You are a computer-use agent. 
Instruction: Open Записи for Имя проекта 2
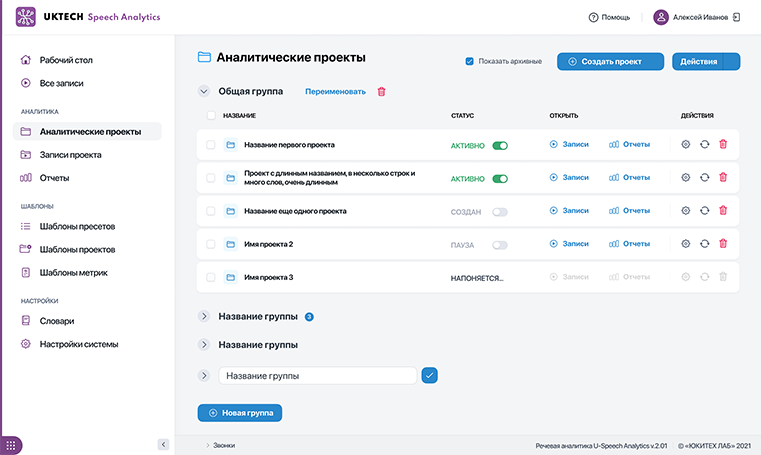(x=569, y=244)
